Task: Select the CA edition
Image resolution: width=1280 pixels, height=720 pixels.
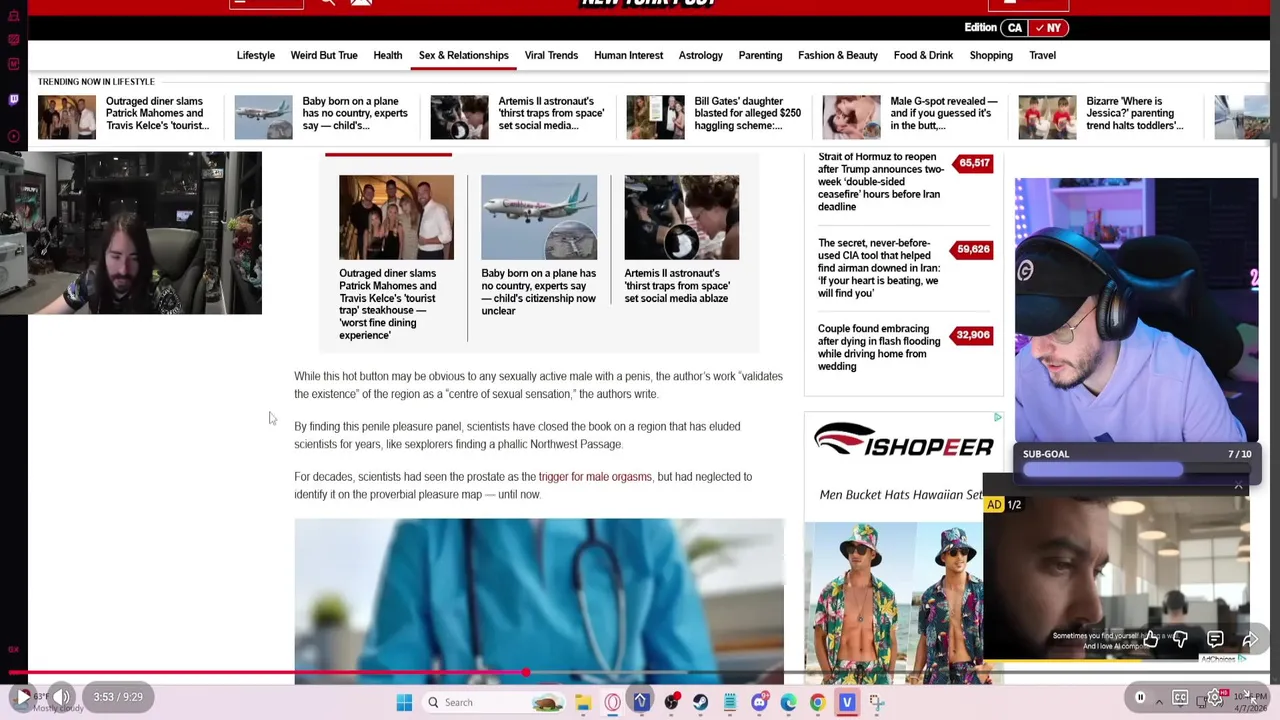Action: point(1015,28)
